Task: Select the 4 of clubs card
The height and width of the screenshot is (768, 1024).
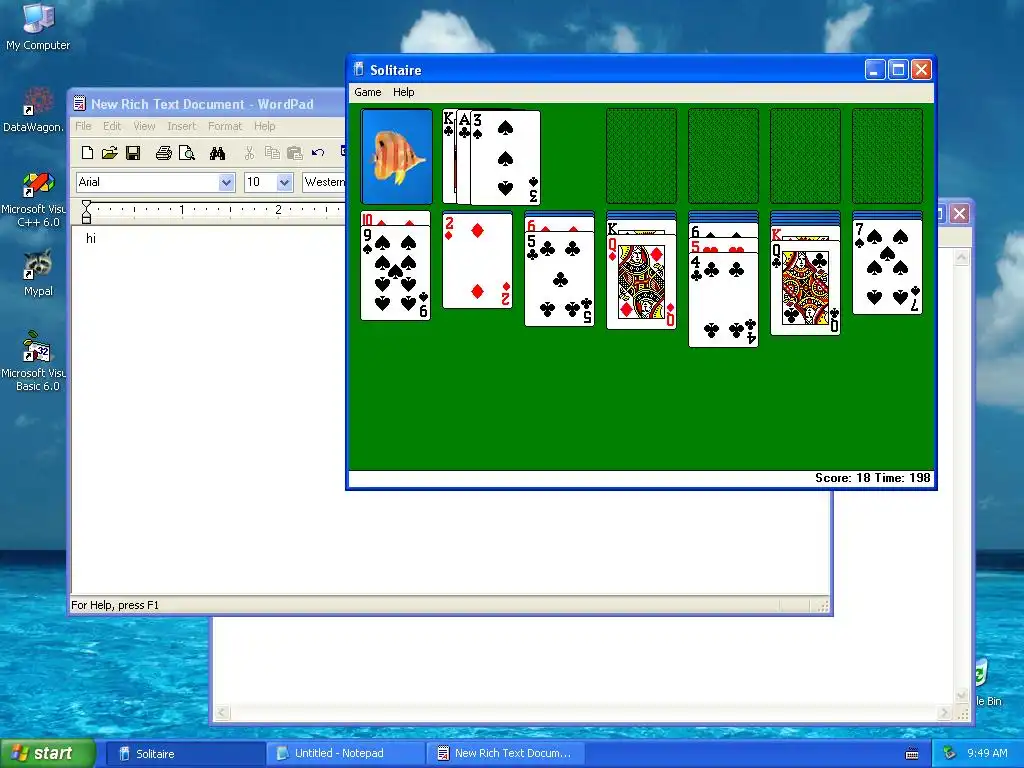Action: tap(724, 300)
